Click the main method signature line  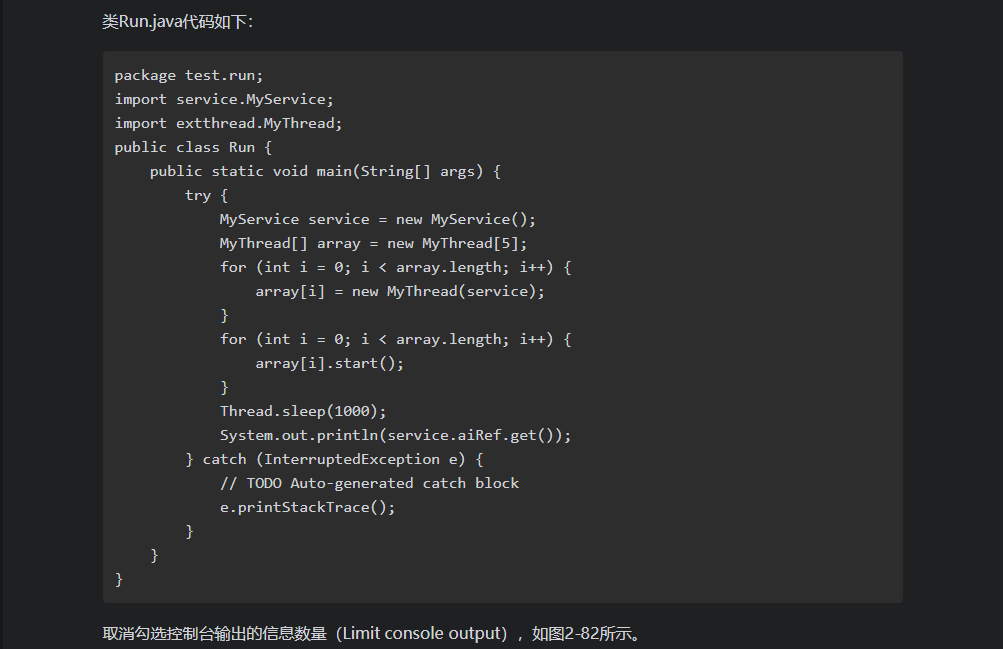pos(325,171)
